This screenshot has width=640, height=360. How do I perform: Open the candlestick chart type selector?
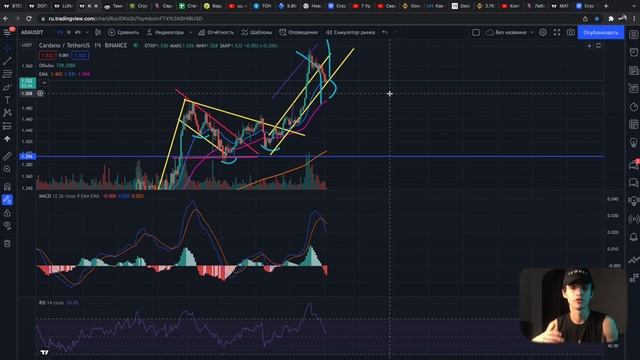coord(98,32)
